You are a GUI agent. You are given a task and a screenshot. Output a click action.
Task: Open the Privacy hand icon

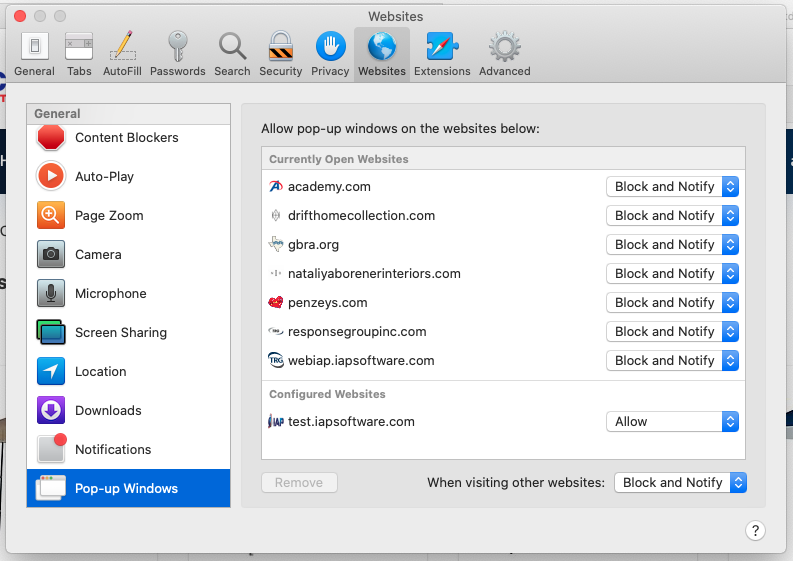(x=330, y=47)
